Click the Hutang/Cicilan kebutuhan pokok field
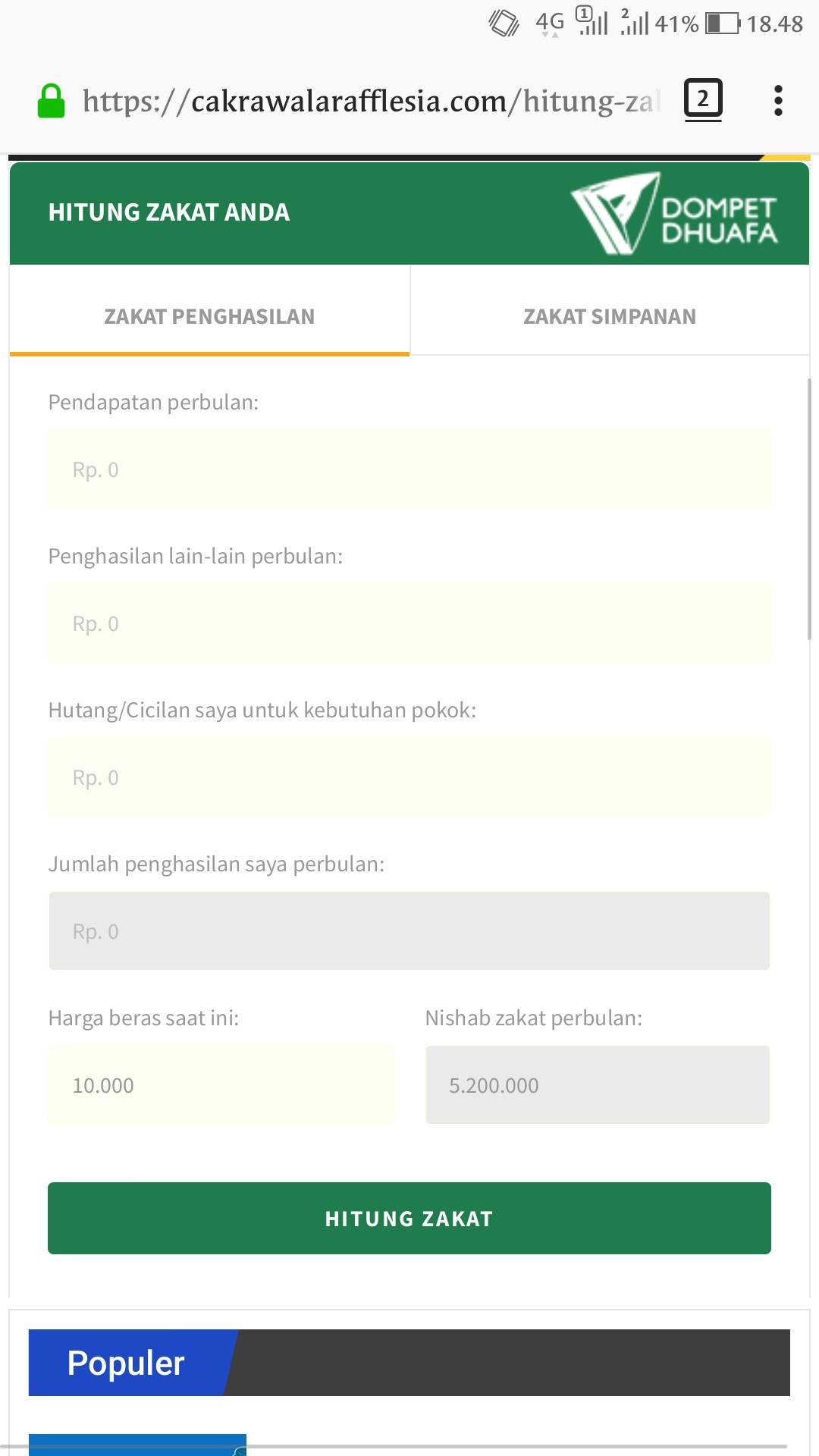Viewport: 819px width, 1456px height. (409, 777)
